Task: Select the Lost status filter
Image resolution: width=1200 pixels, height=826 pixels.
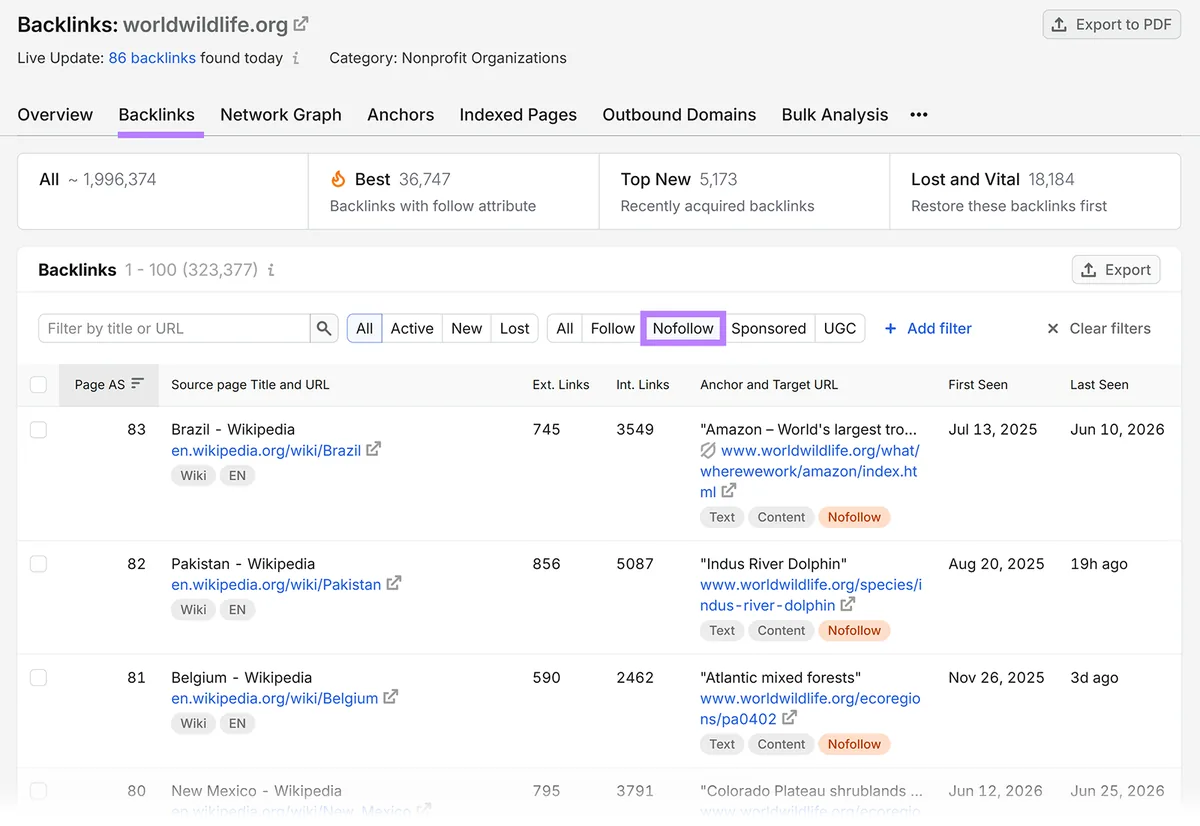Action: click(515, 328)
